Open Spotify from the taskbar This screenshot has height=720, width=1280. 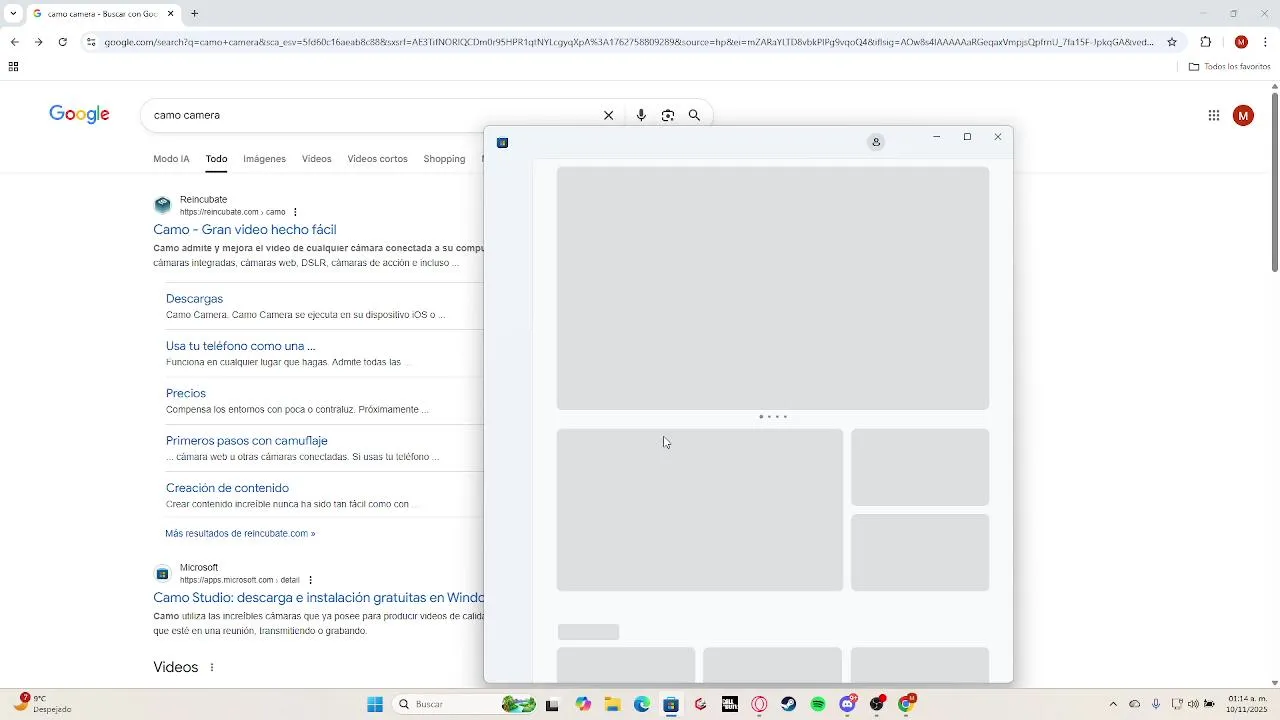pyautogui.click(x=818, y=705)
